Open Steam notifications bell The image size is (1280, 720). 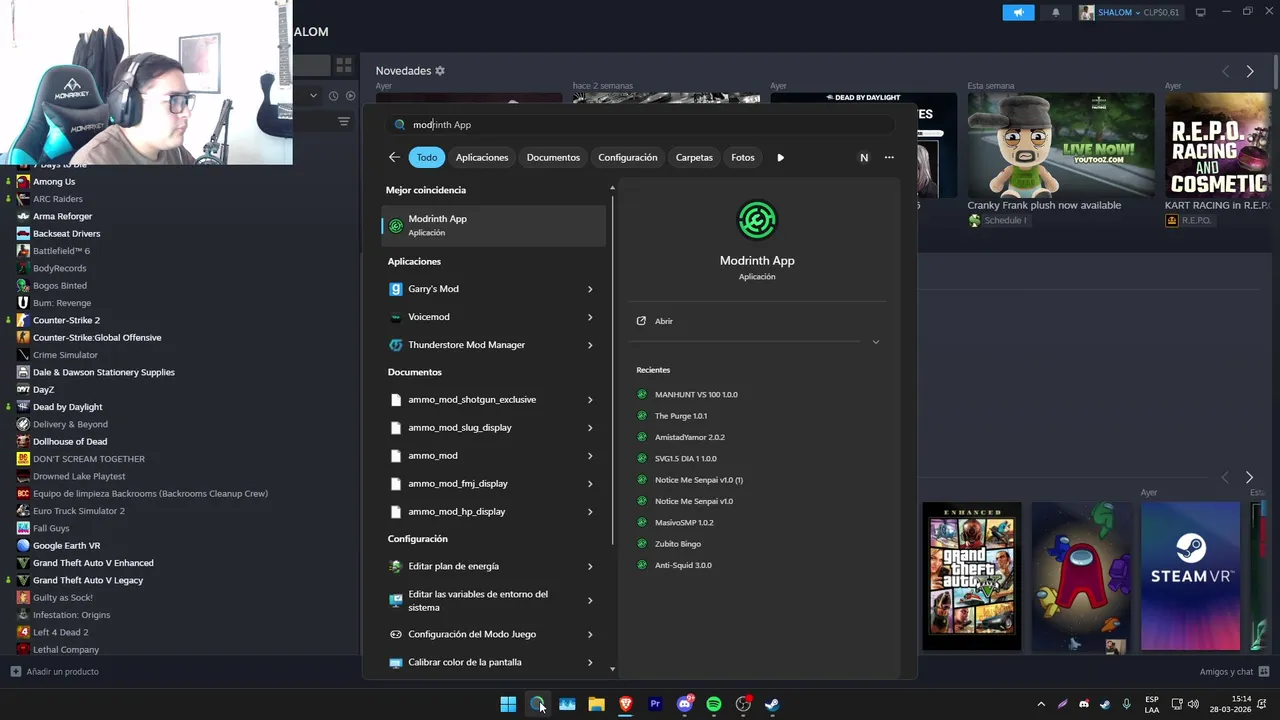click(1055, 12)
